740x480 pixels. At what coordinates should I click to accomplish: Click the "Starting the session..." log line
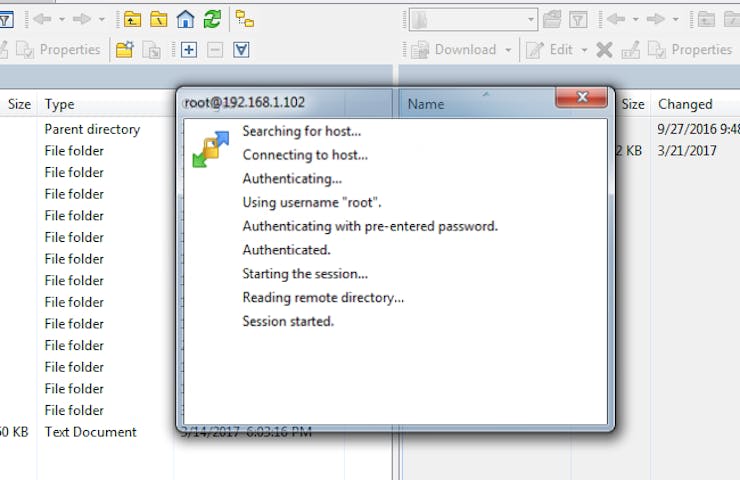pyautogui.click(x=305, y=274)
